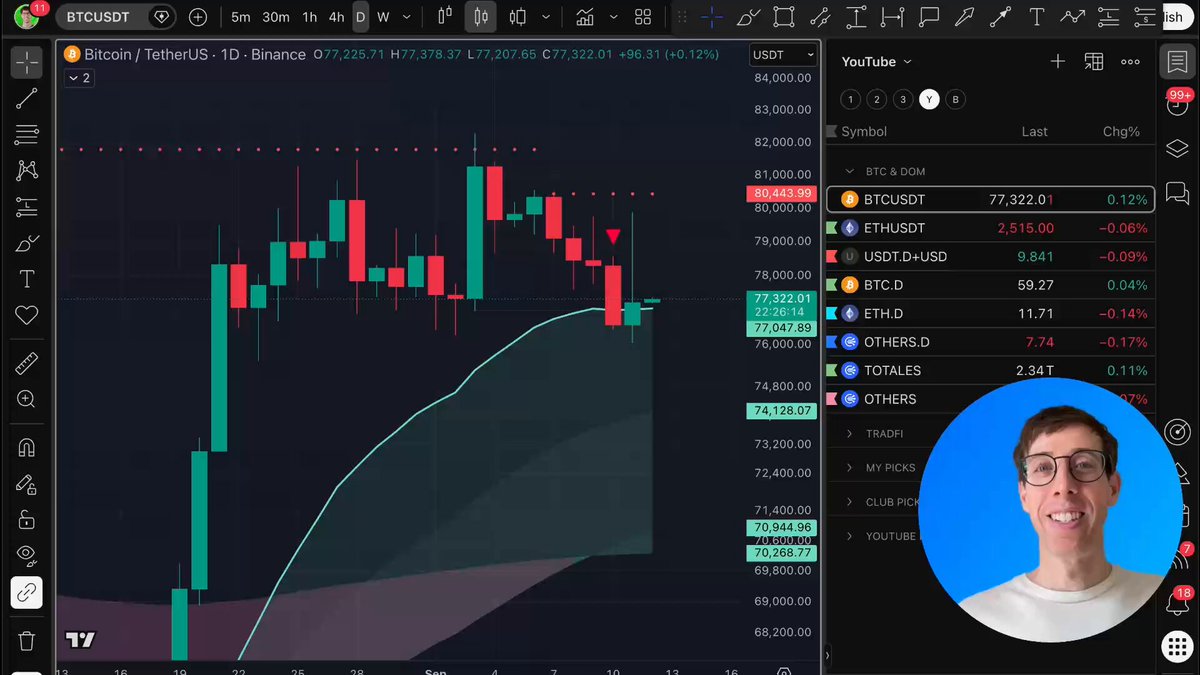This screenshot has height=675, width=1200.
Task: Add symbol with plus icon in watchlist
Action: tap(1057, 62)
